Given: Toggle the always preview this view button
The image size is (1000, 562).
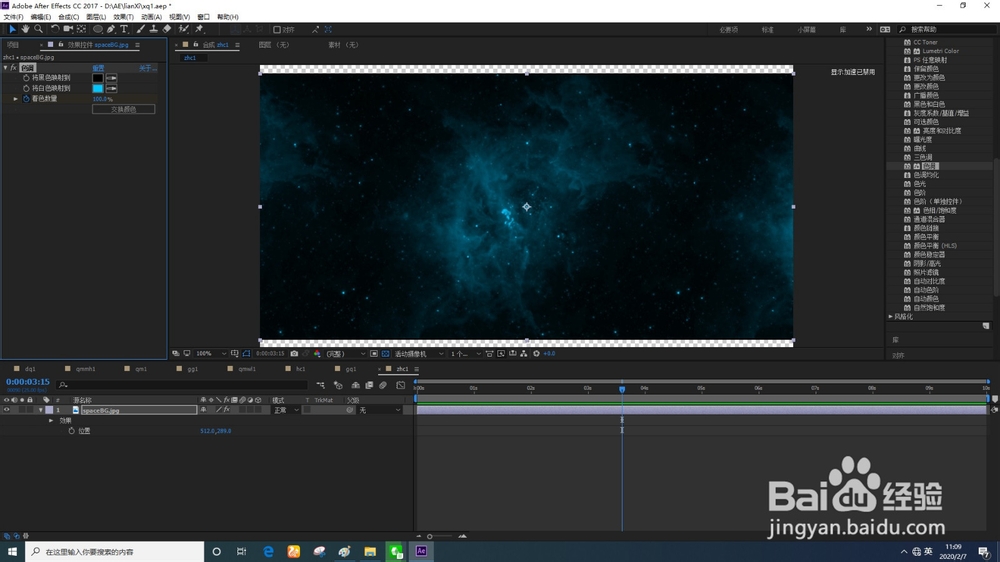Looking at the screenshot, I should tap(176, 353).
